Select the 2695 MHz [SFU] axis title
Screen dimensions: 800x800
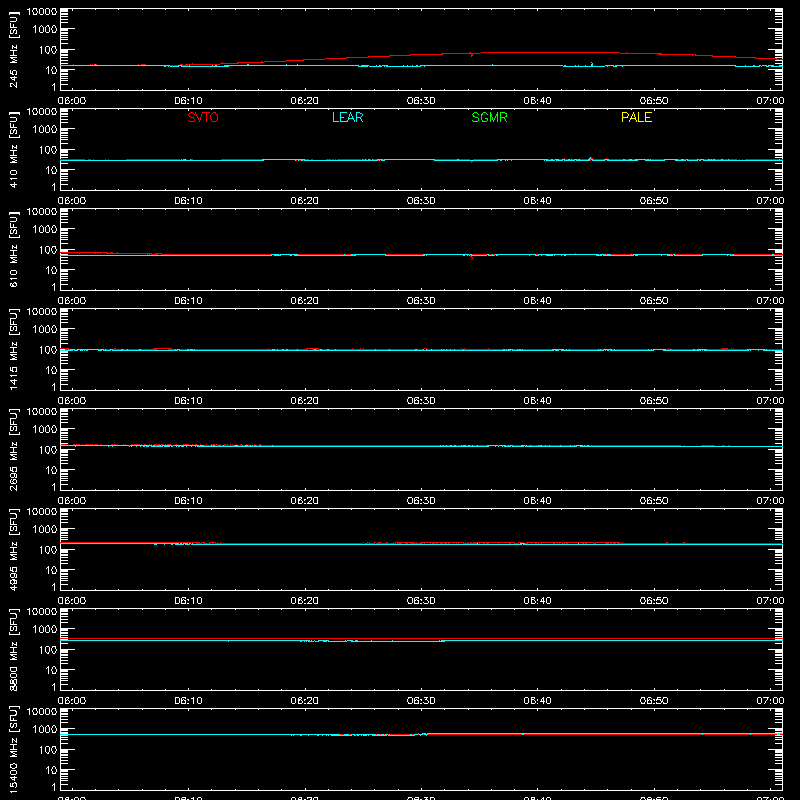coord(13,449)
